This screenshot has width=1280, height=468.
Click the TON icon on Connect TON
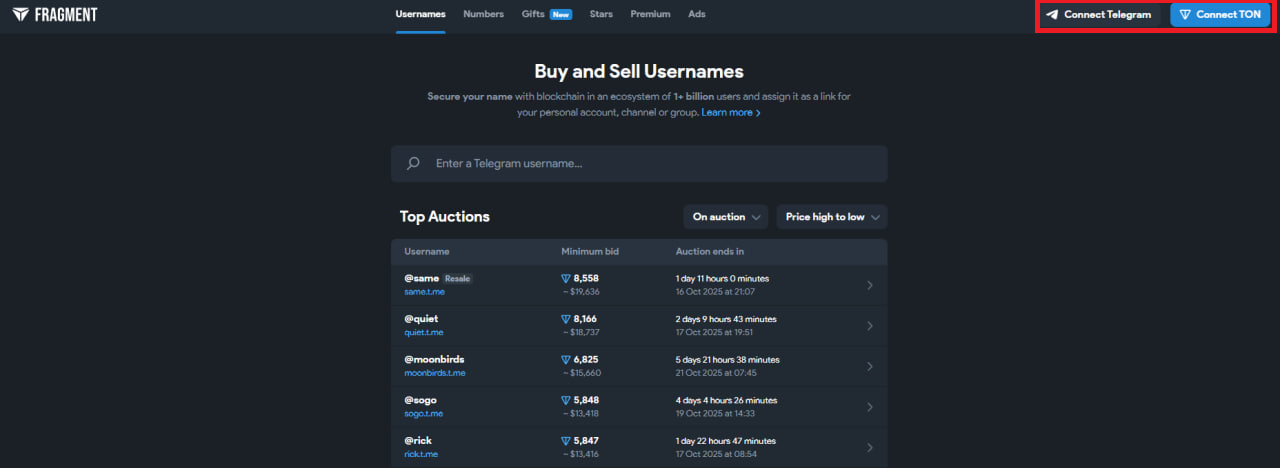1185,15
